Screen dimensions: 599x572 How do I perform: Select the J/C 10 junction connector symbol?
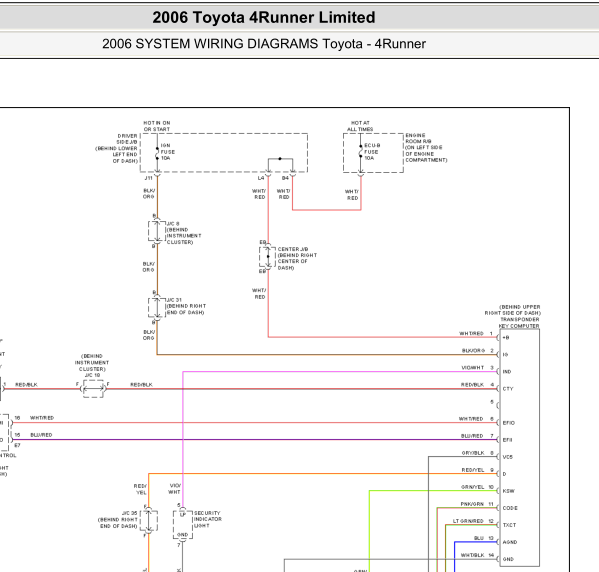click(x=93, y=389)
